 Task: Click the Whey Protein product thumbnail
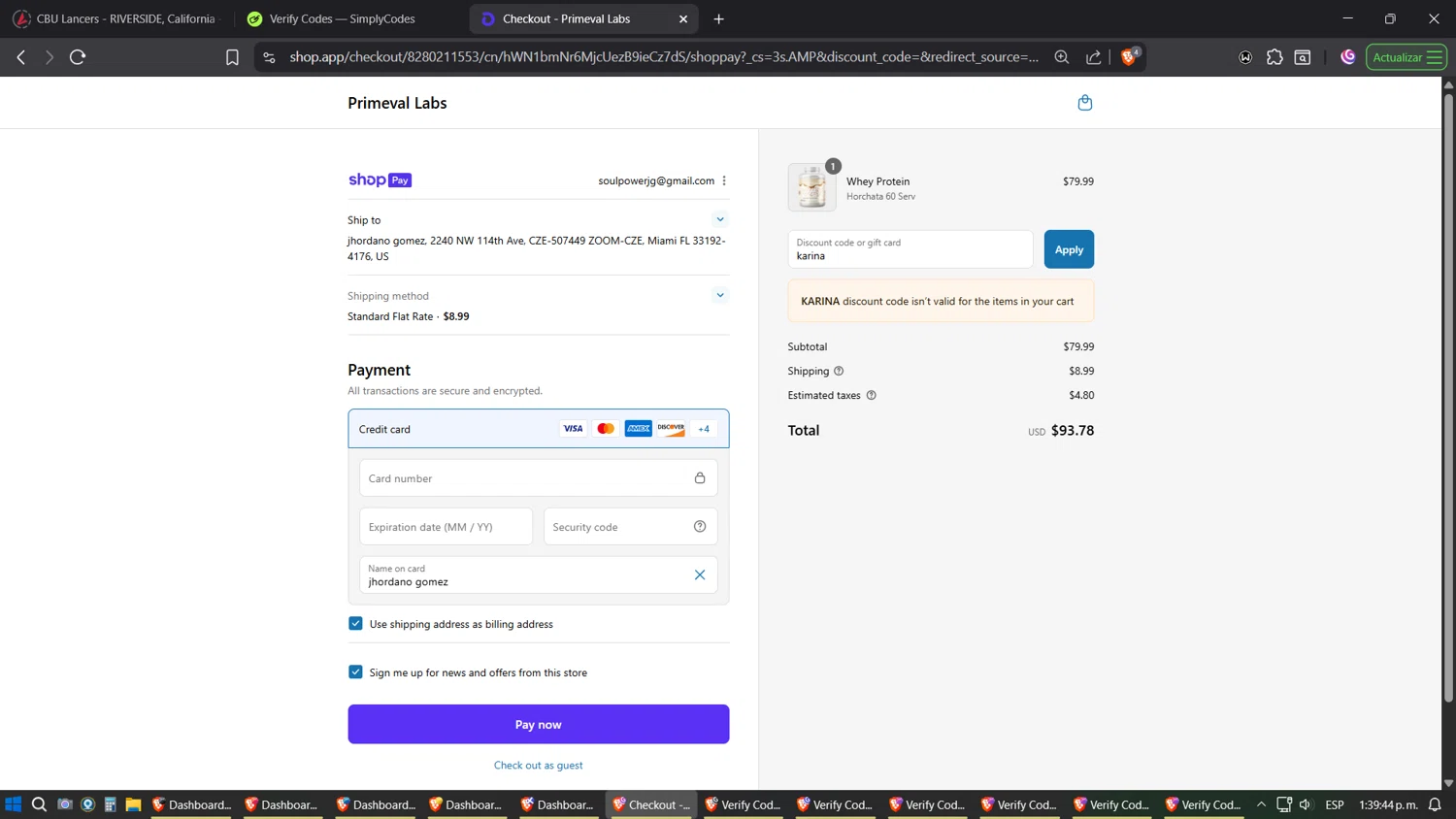coord(811,187)
